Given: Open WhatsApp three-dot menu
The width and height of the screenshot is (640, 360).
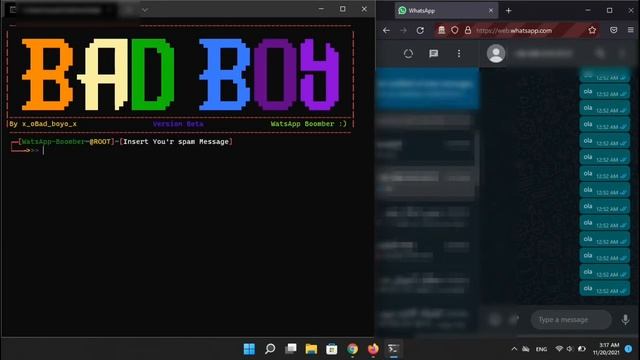Looking at the screenshot, I should coord(459,54).
